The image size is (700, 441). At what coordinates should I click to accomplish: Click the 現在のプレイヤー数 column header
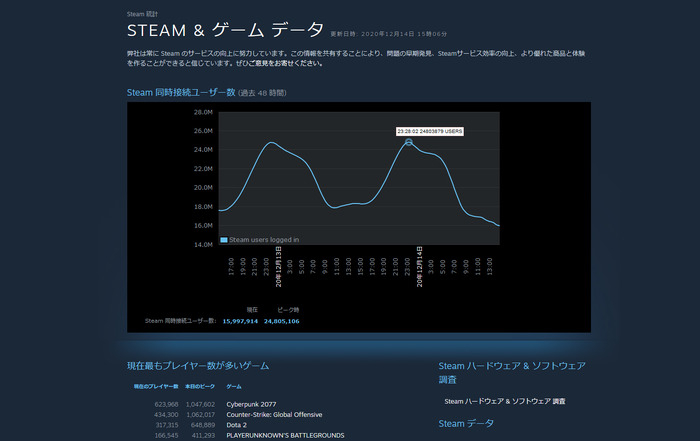tap(156, 387)
